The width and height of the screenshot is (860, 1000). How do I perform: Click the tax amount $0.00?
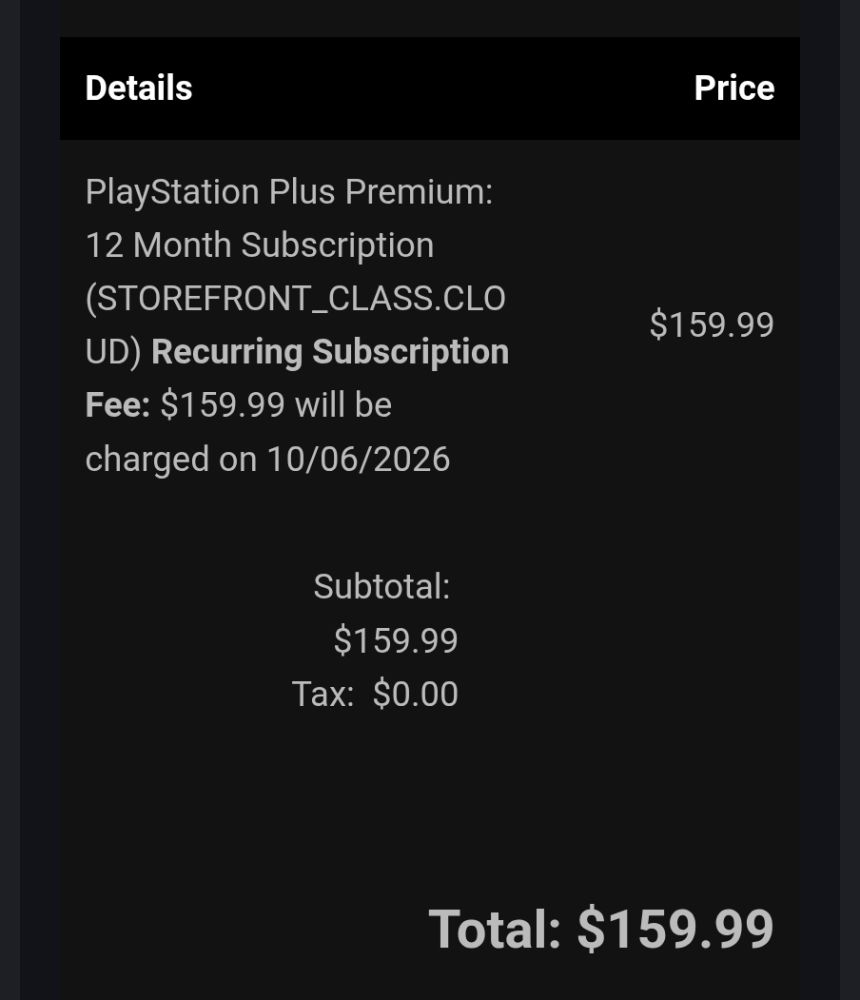[x=415, y=694]
